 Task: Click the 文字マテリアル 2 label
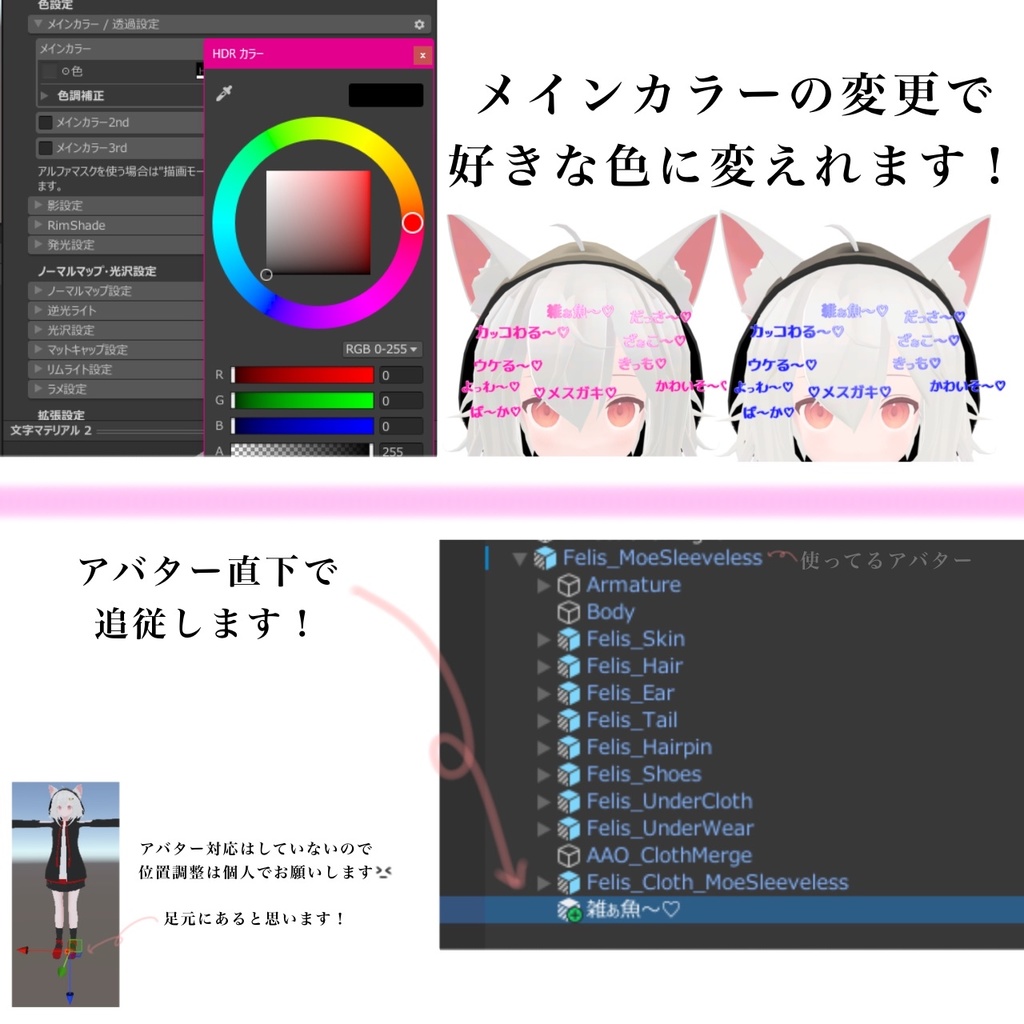(48, 431)
